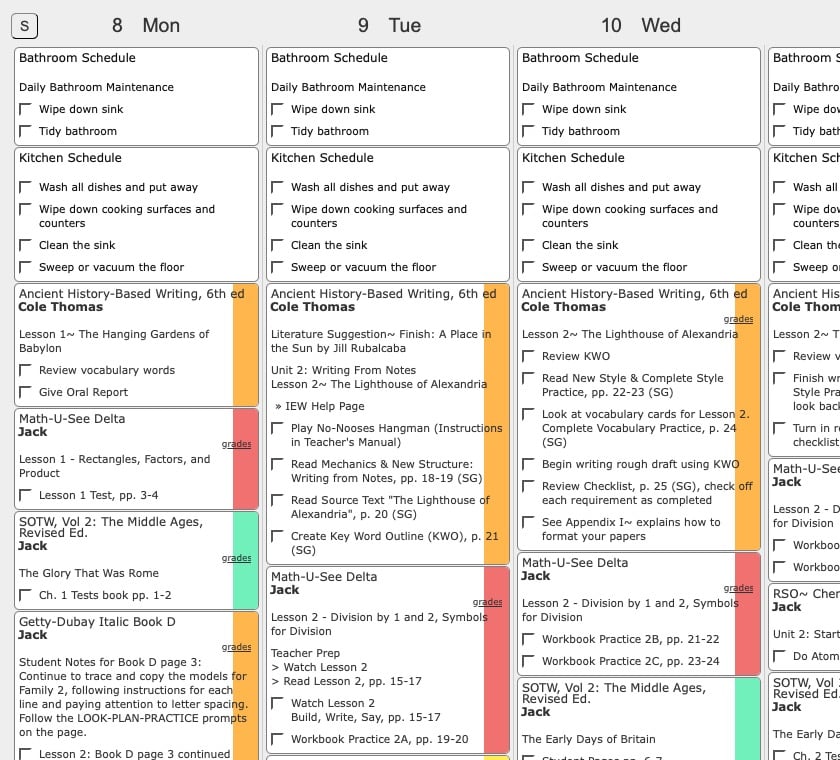This screenshot has height=760, width=840.
Task: Check Give Oral Report box
Action: 25,393
